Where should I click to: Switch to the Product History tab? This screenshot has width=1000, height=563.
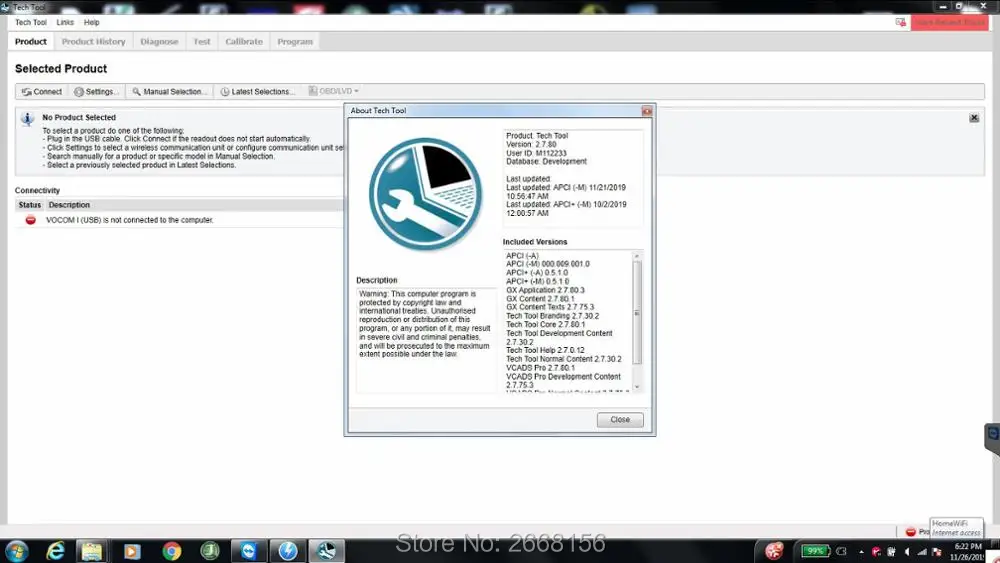tap(94, 41)
